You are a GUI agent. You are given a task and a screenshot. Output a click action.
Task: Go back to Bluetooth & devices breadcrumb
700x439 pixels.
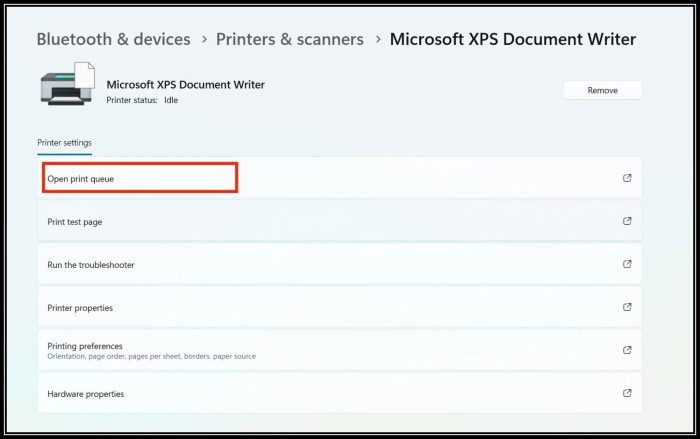pos(113,40)
